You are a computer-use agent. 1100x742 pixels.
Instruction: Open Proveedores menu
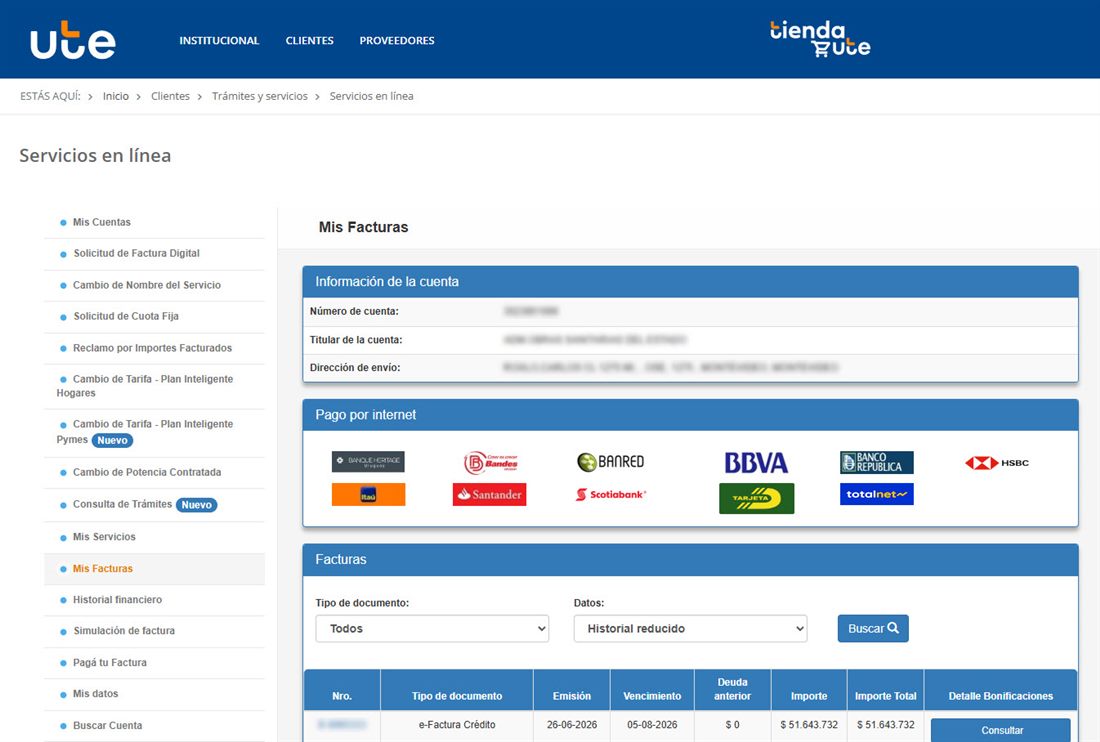click(x=397, y=41)
